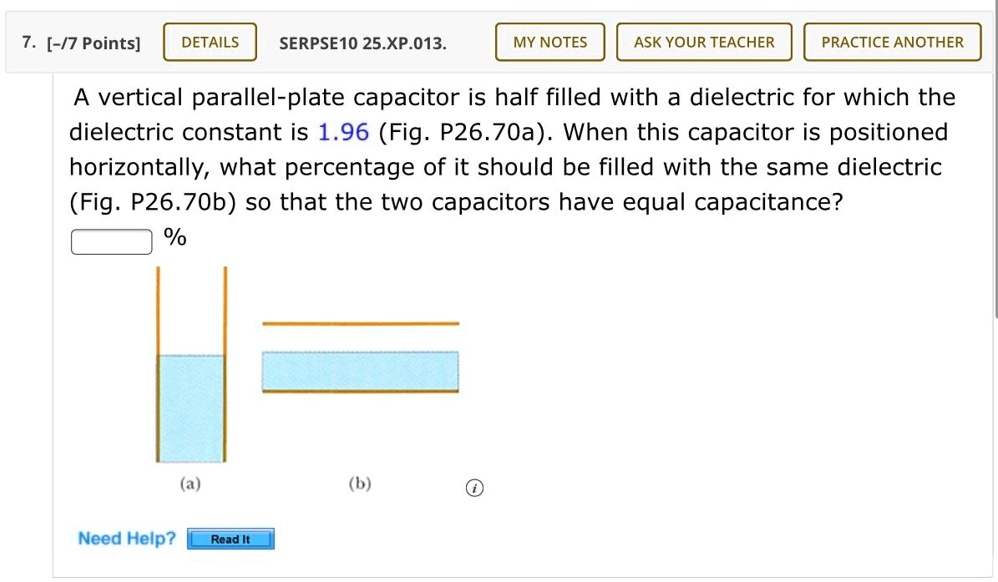Open MY NOTES for this problem

click(549, 41)
